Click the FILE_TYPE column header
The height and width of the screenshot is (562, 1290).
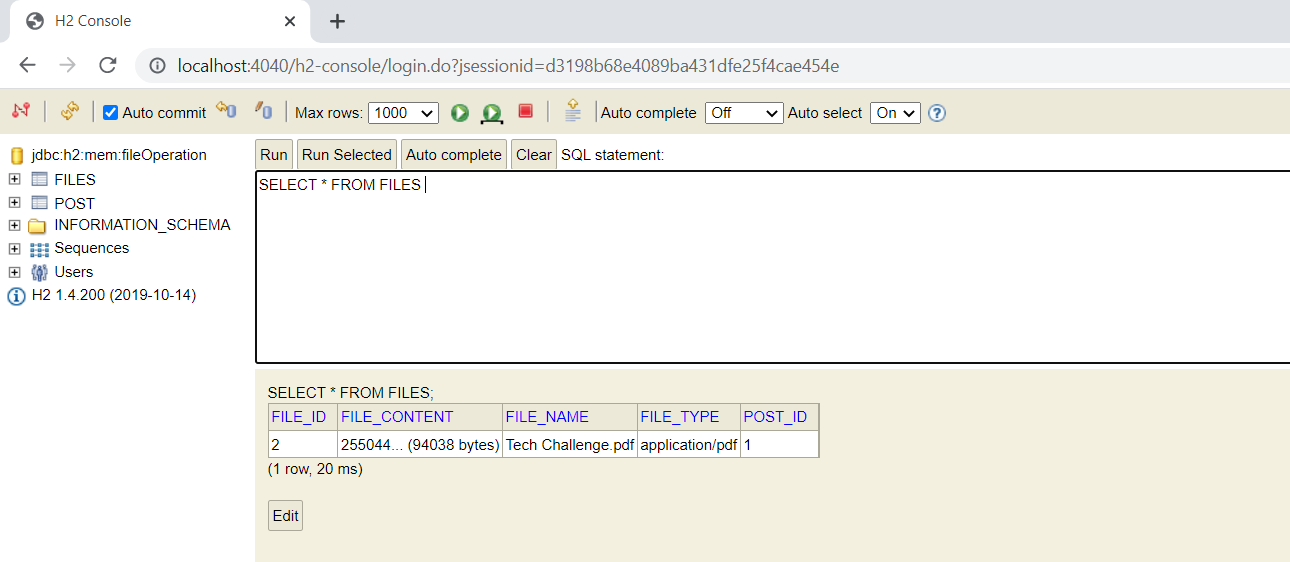(x=689, y=417)
